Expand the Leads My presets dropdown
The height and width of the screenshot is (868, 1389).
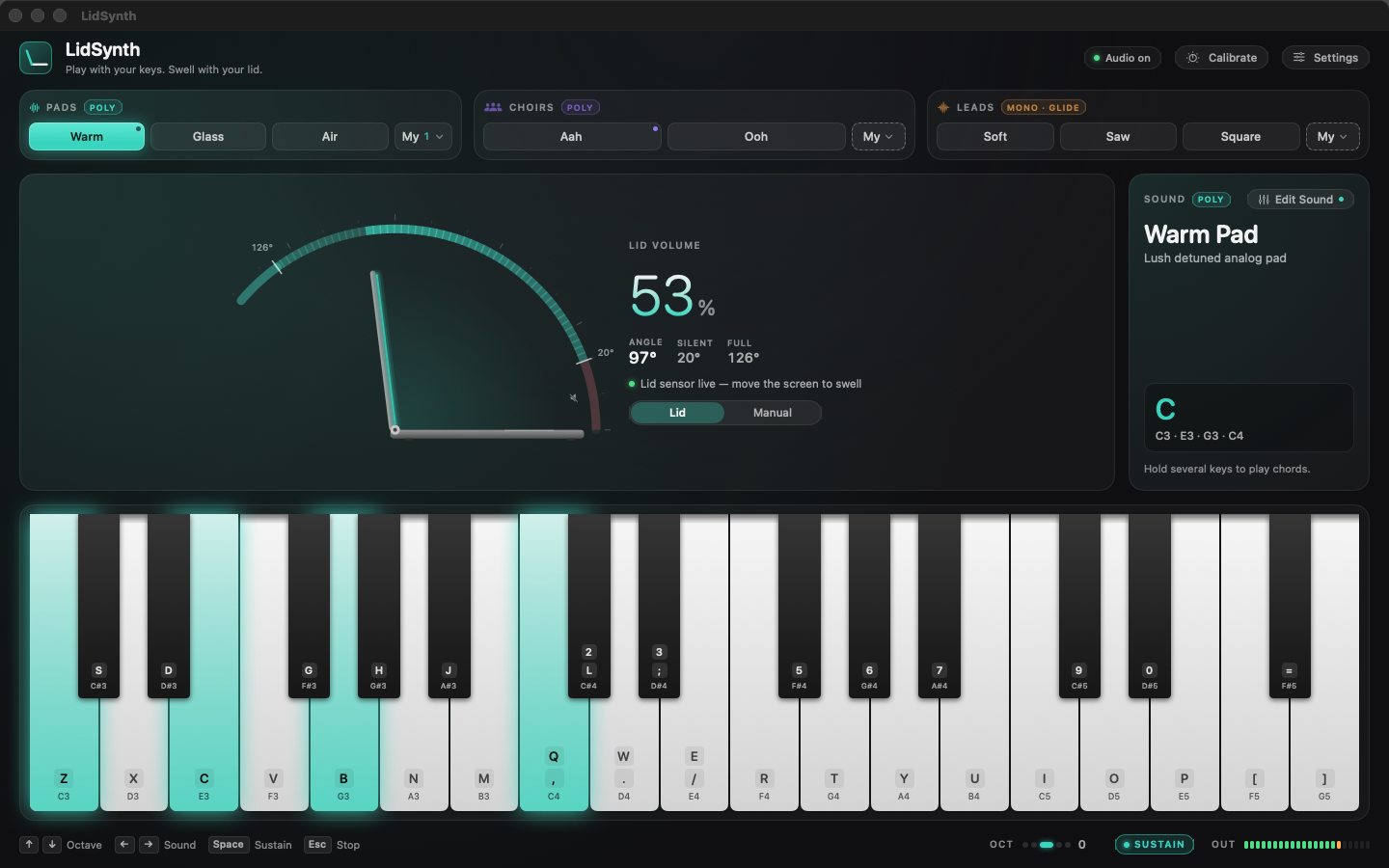pyautogui.click(x=1332, y=137)
